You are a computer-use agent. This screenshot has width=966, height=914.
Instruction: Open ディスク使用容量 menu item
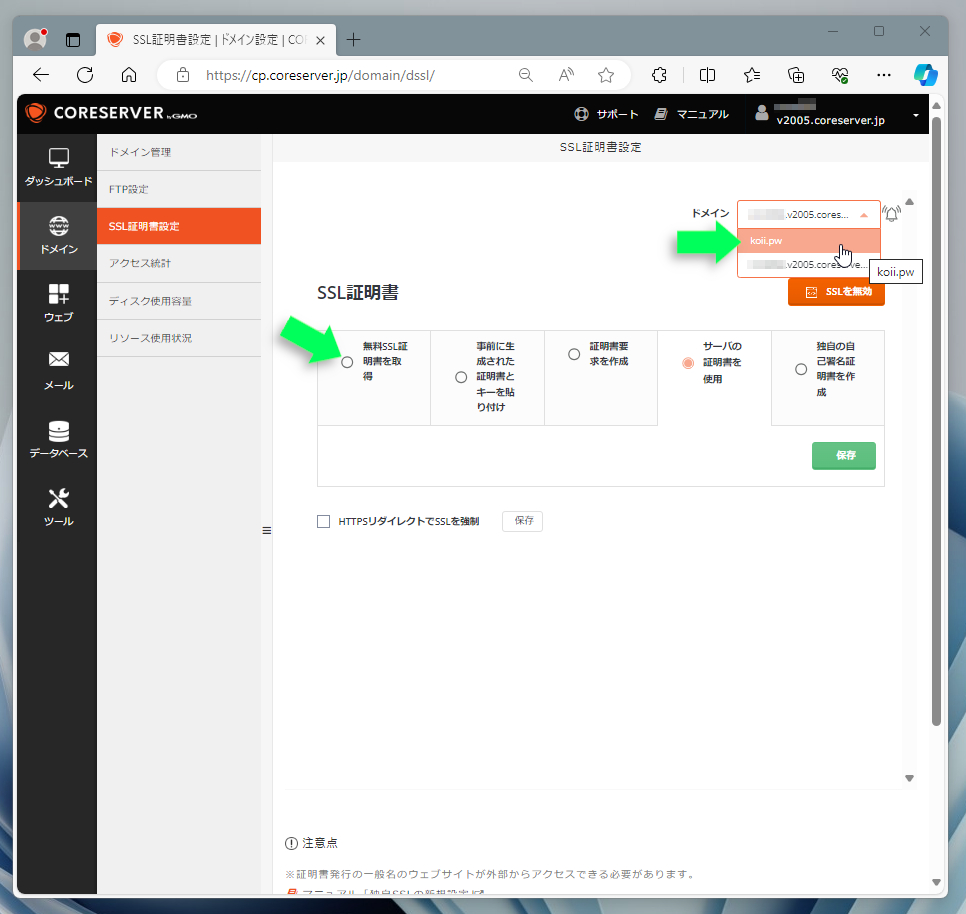pyautogui.click(x=179, y=301)
